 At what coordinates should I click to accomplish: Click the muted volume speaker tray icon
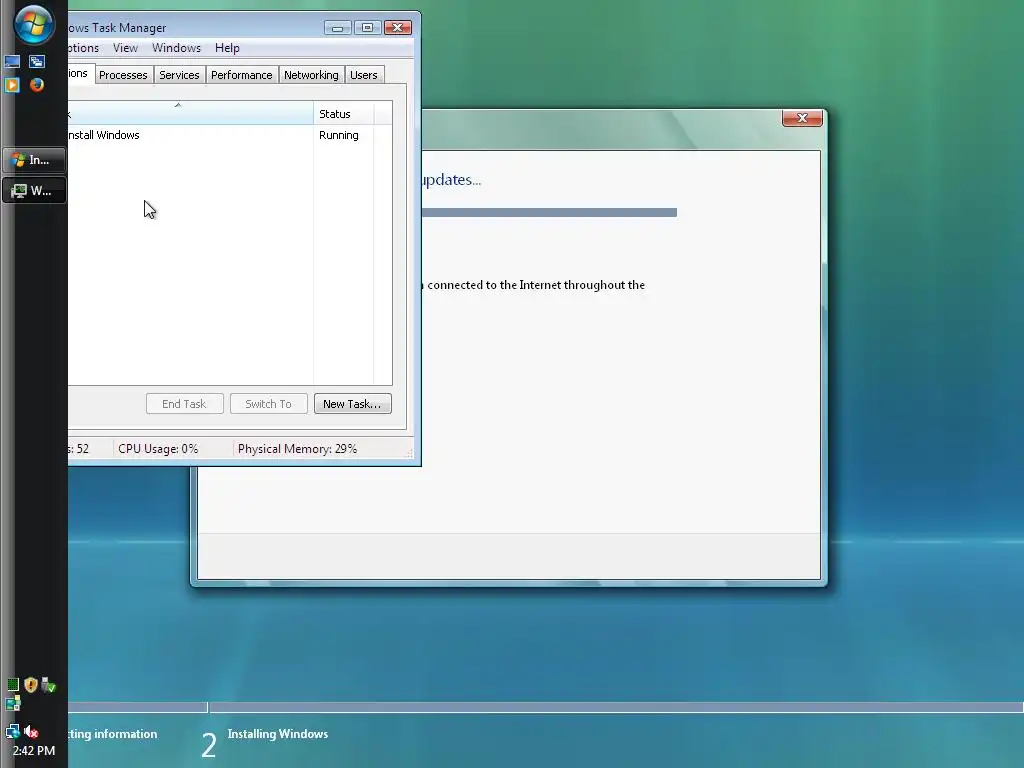click(x=31, y=731)
